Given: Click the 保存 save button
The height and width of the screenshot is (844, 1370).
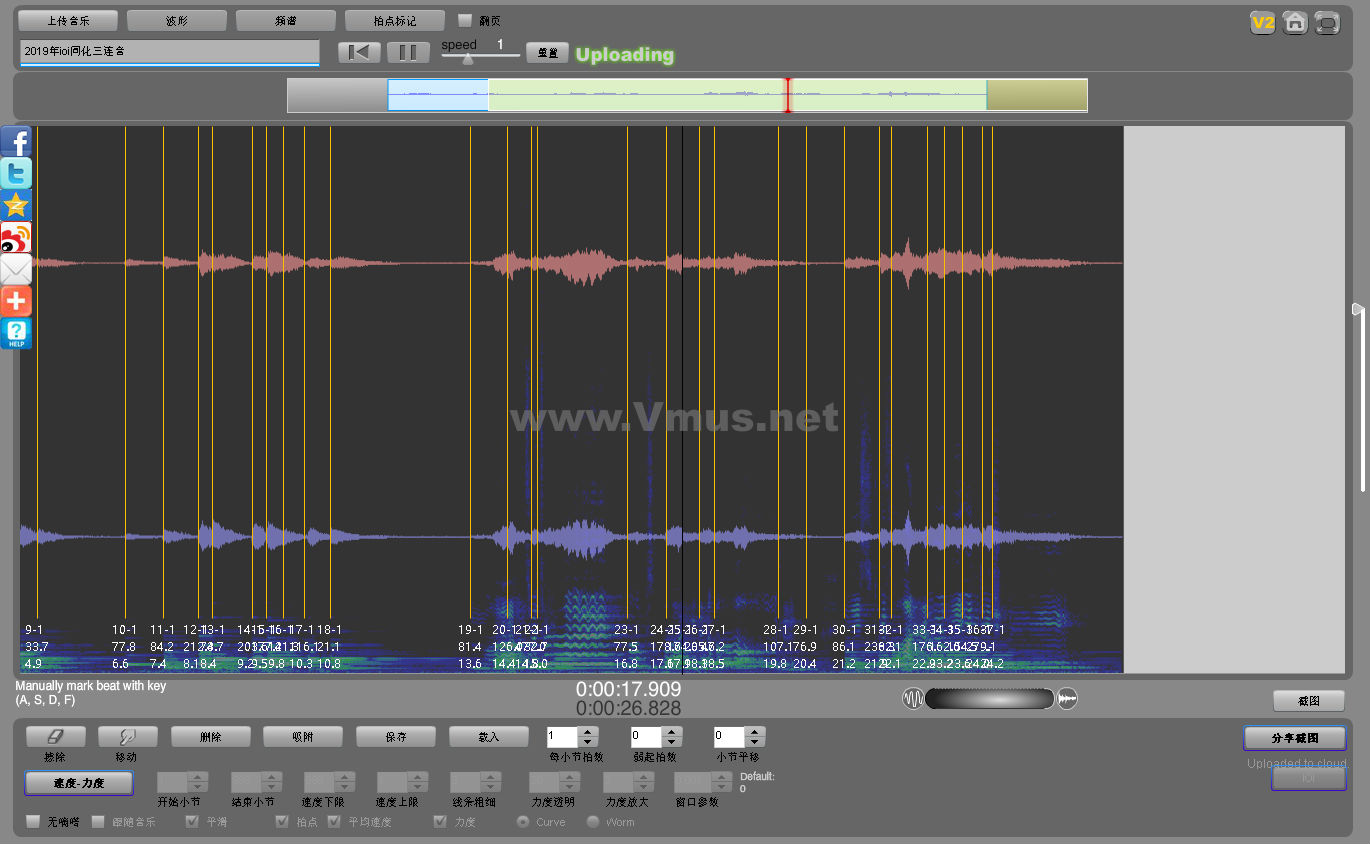Looking at the screenshot, I should 396,737.
